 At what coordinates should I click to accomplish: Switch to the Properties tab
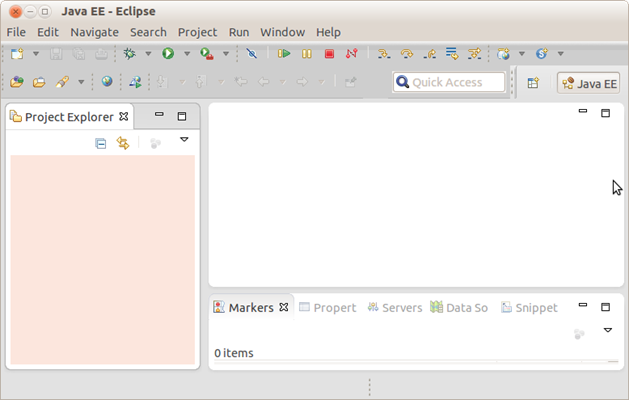click(328, 308)
